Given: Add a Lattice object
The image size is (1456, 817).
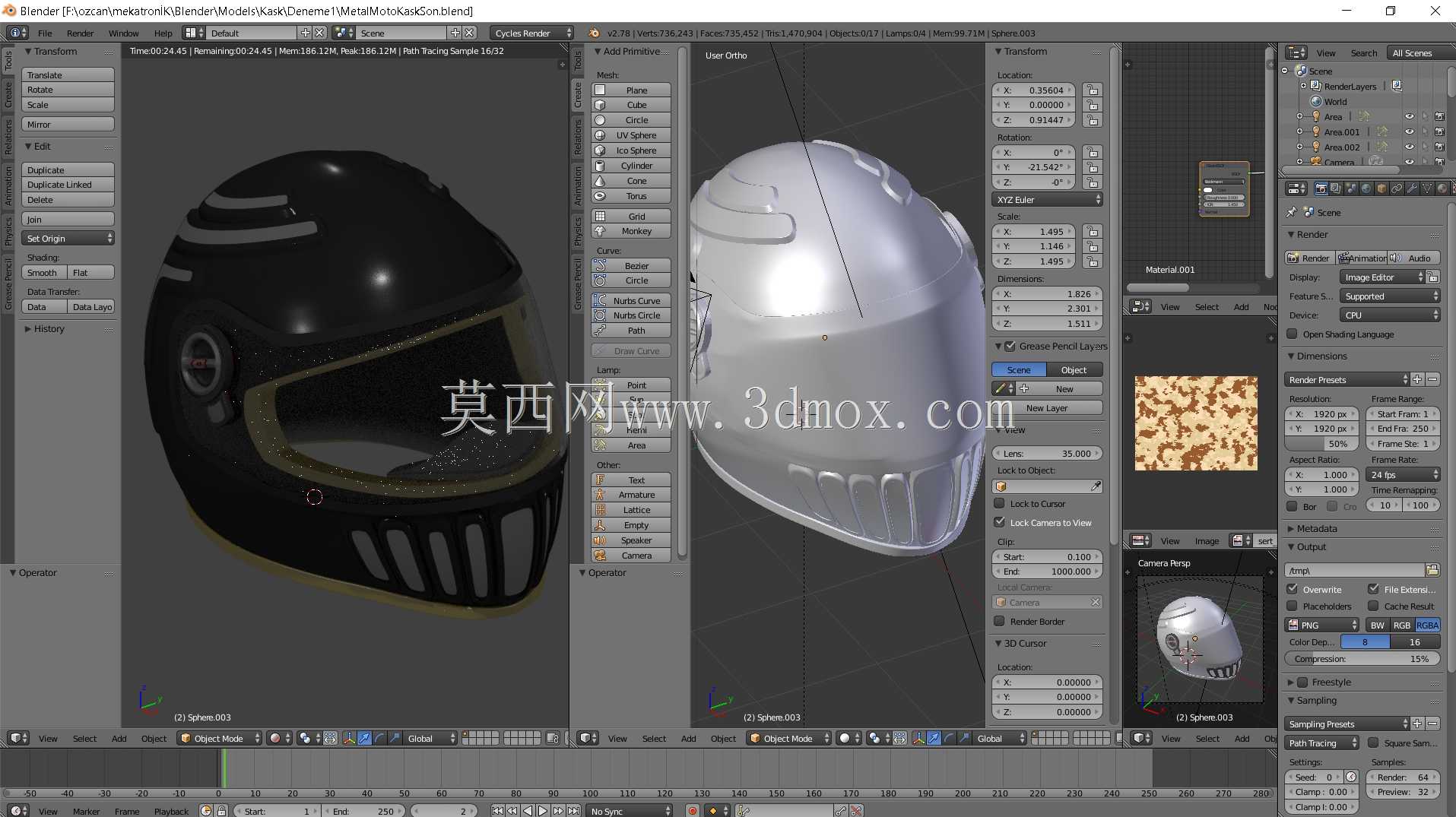Looking at the screenshot, I should point(631,510).
